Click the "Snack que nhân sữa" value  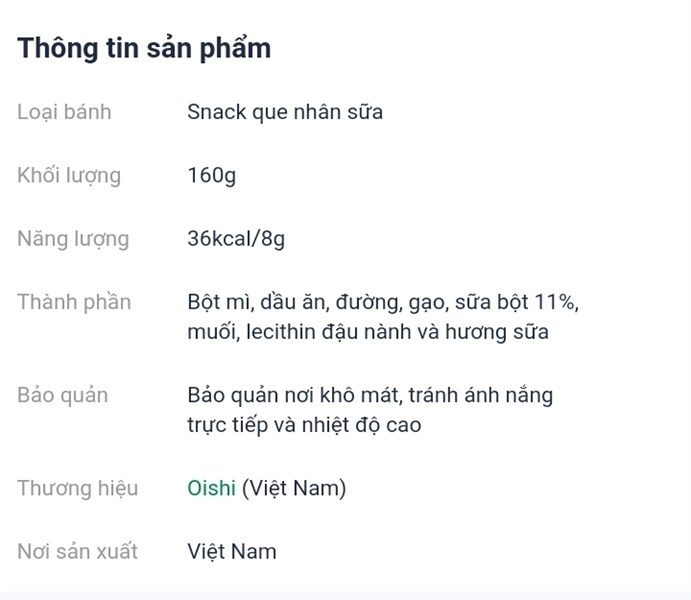click(284, 112)
